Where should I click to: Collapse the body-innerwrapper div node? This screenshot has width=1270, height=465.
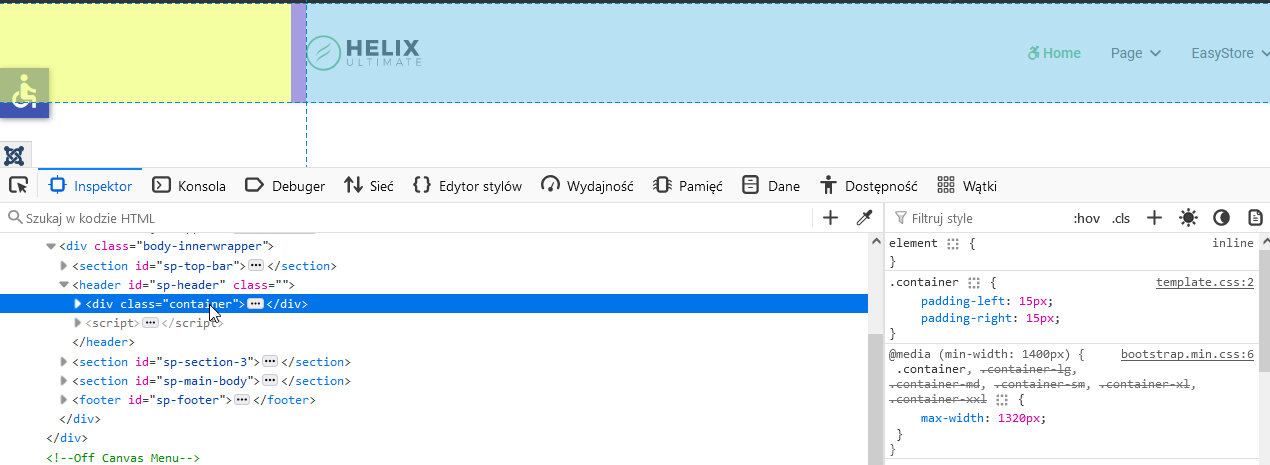coord(51,246)
